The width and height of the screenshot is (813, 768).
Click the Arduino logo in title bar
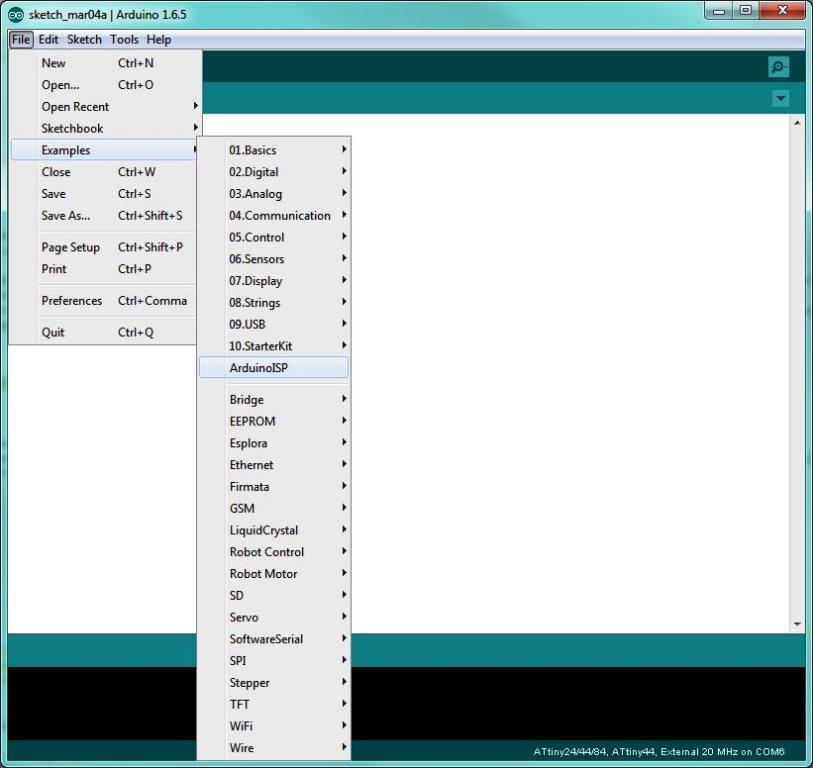click(16, 15)
